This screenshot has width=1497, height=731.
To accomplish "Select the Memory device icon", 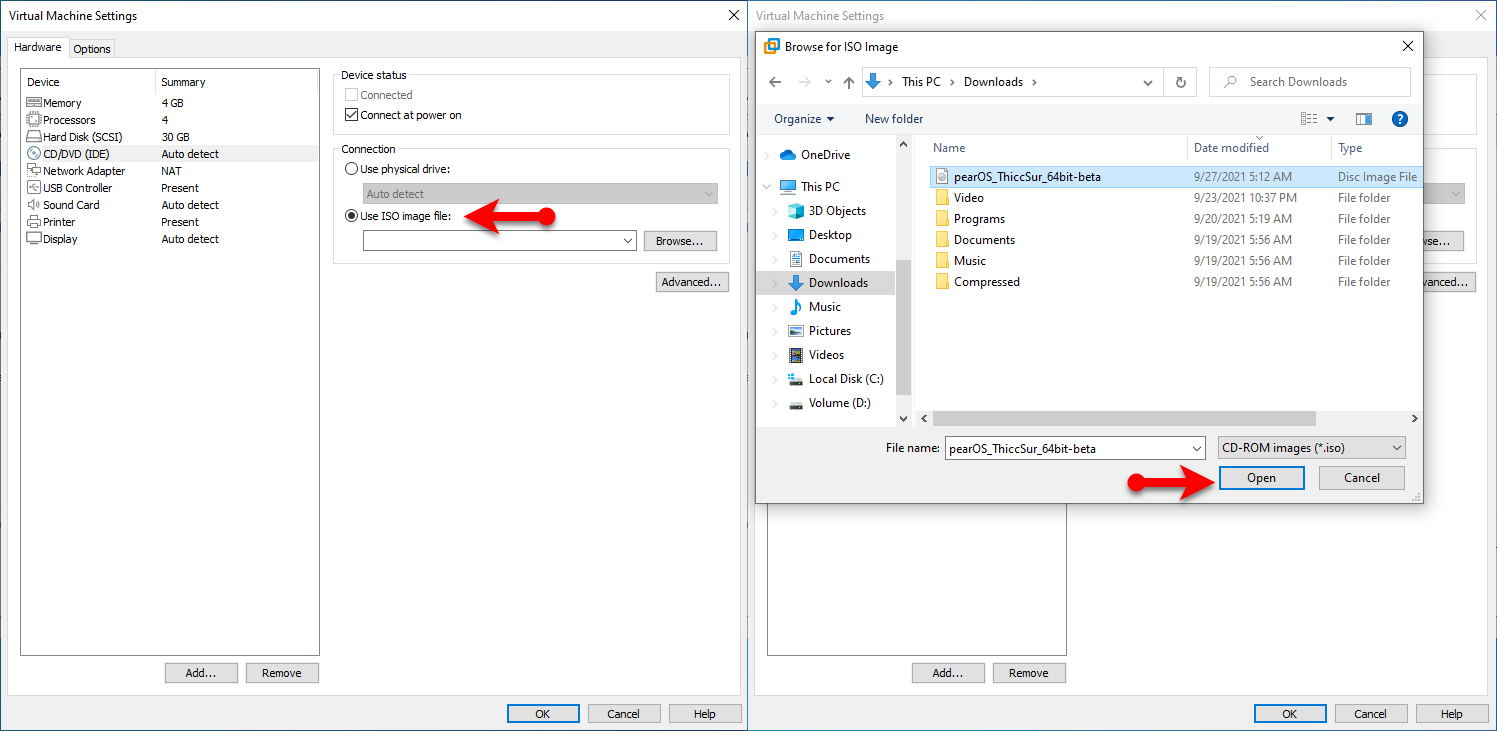I will coord(34,103).
